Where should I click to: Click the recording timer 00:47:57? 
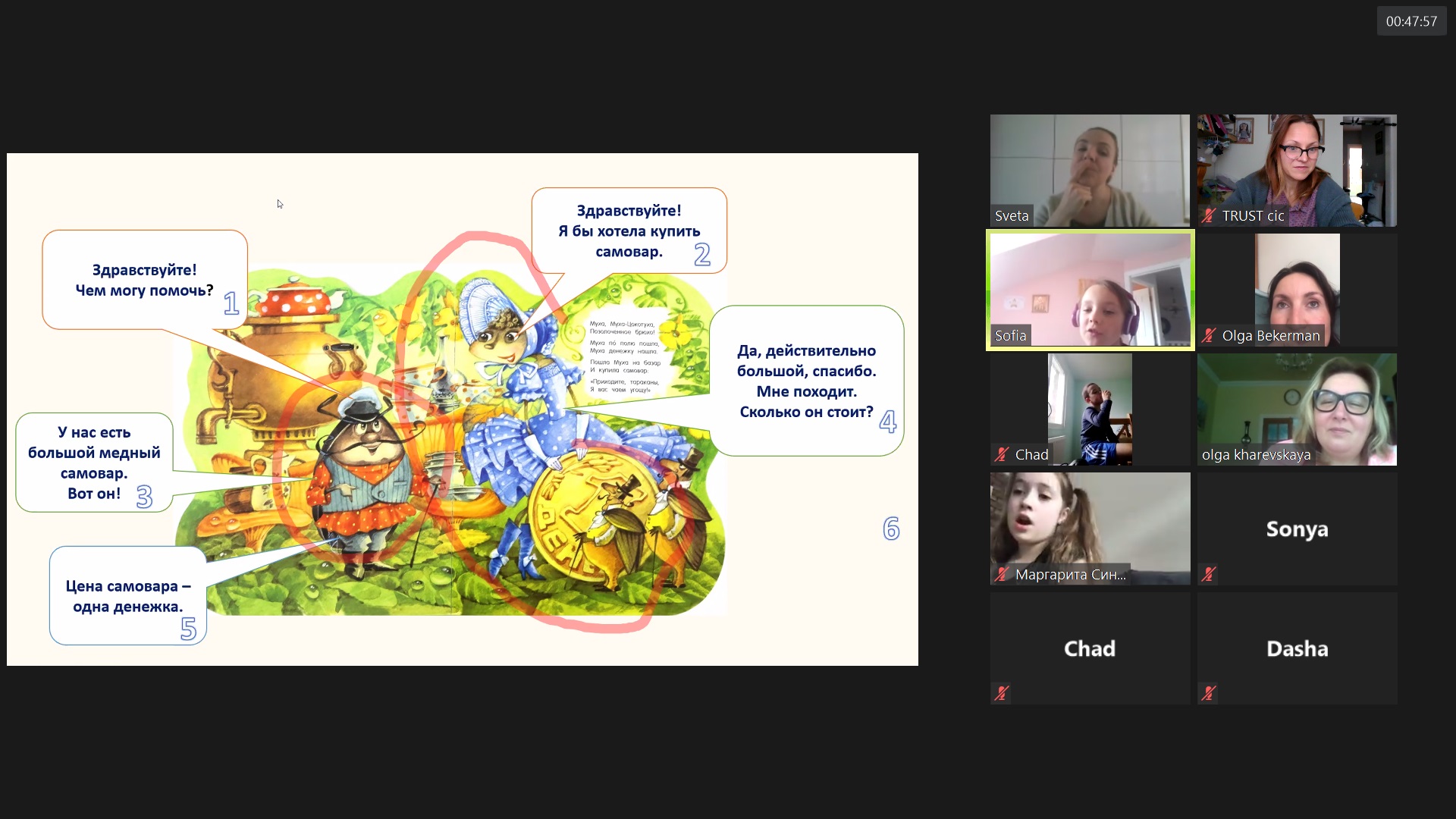point(1411,21)
